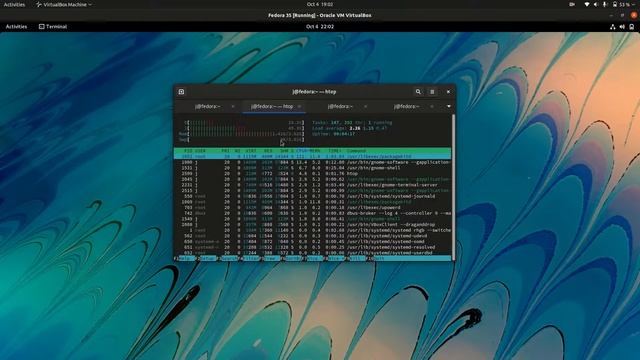Click the Load average readout
This screenshot has width=640, height=360.
point(350,128)
